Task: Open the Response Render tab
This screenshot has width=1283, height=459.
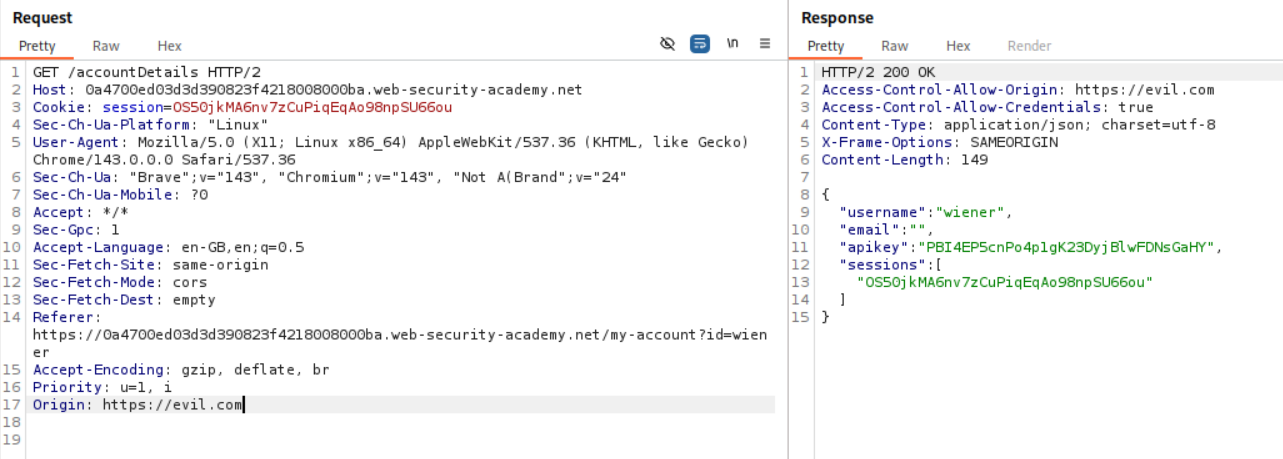Action: point(1029,46)
